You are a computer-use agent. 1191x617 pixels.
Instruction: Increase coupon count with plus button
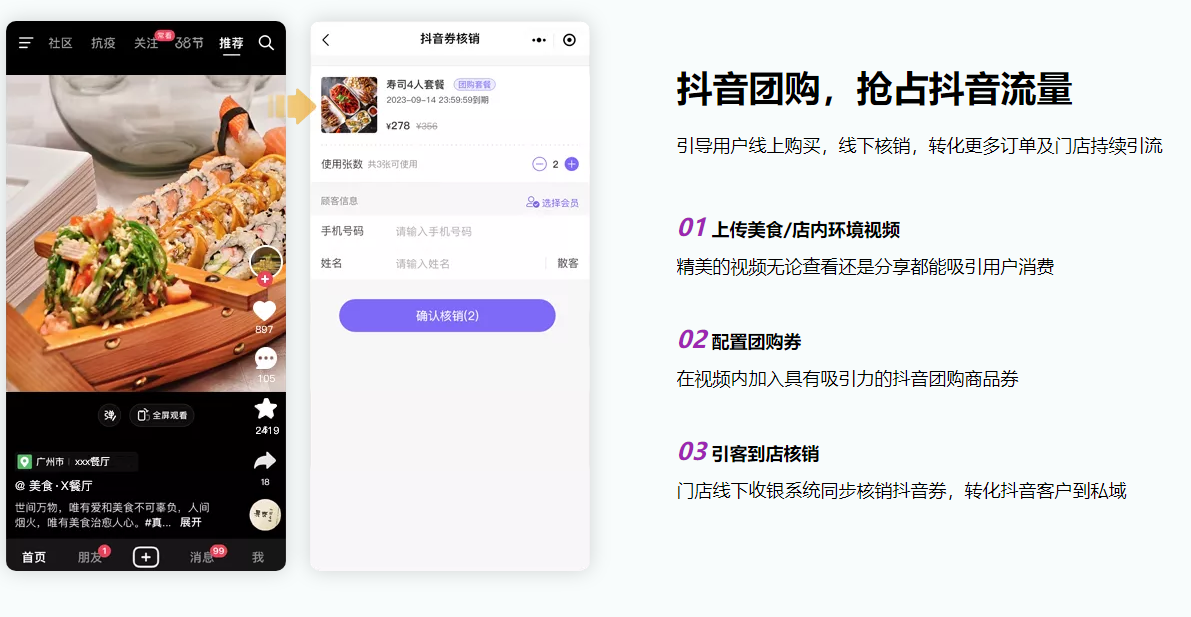[x=571, y=164]
